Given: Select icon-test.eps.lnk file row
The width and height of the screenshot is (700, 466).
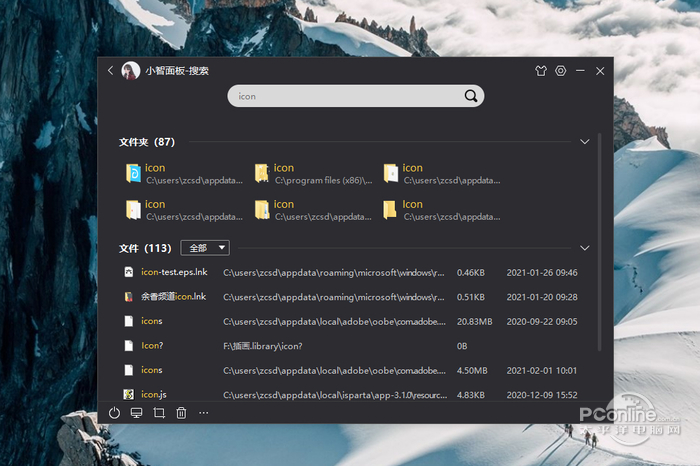Looking at the screenshot, I should pyautogui.click(x=350, y=272).
